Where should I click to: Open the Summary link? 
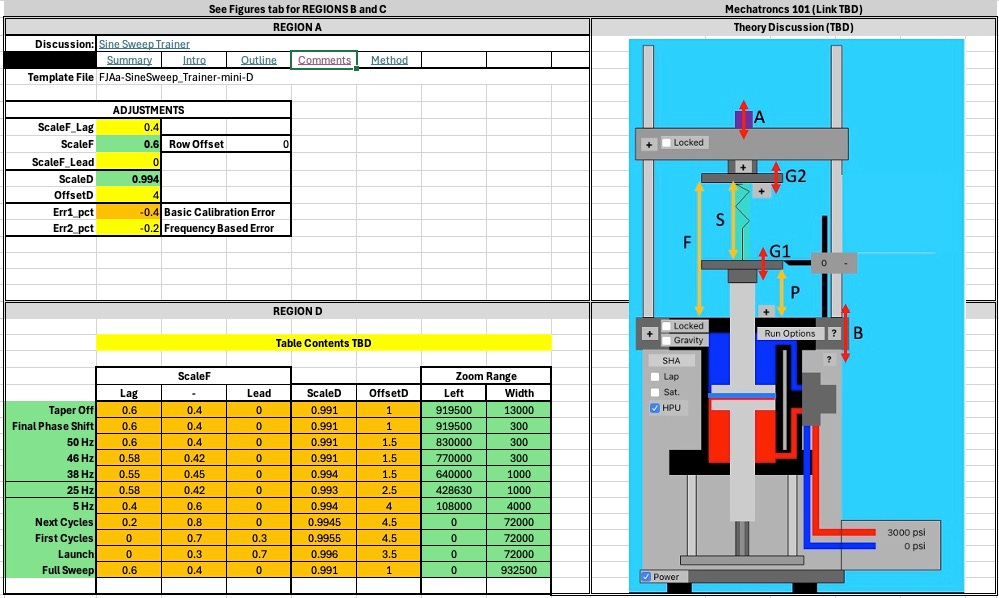tap(129, 60)
